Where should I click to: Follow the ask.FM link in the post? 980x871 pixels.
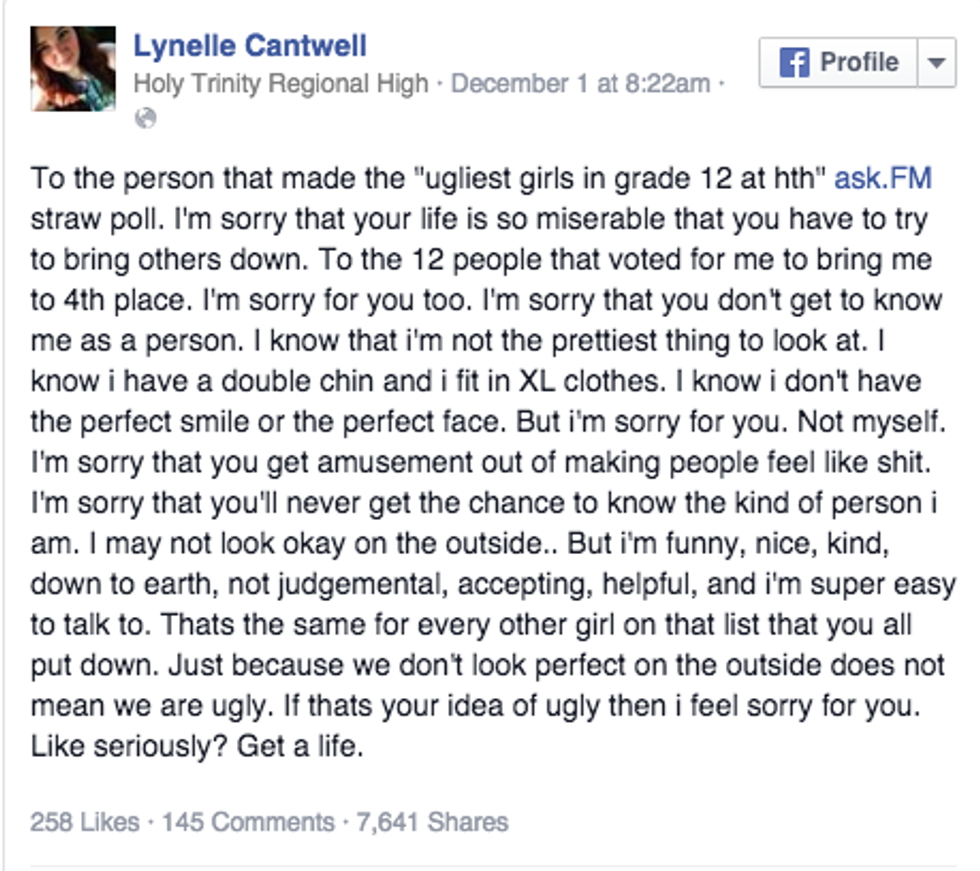point(883,179)
